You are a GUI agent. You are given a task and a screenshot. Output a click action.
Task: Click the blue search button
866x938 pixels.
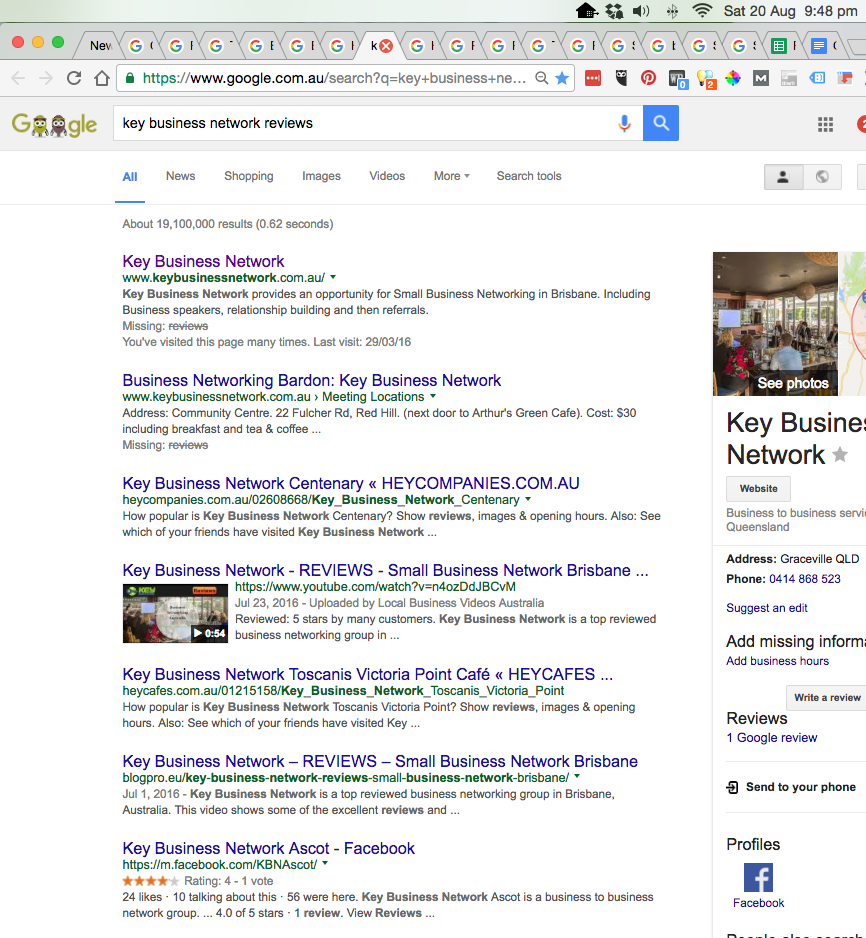(661, 123)
